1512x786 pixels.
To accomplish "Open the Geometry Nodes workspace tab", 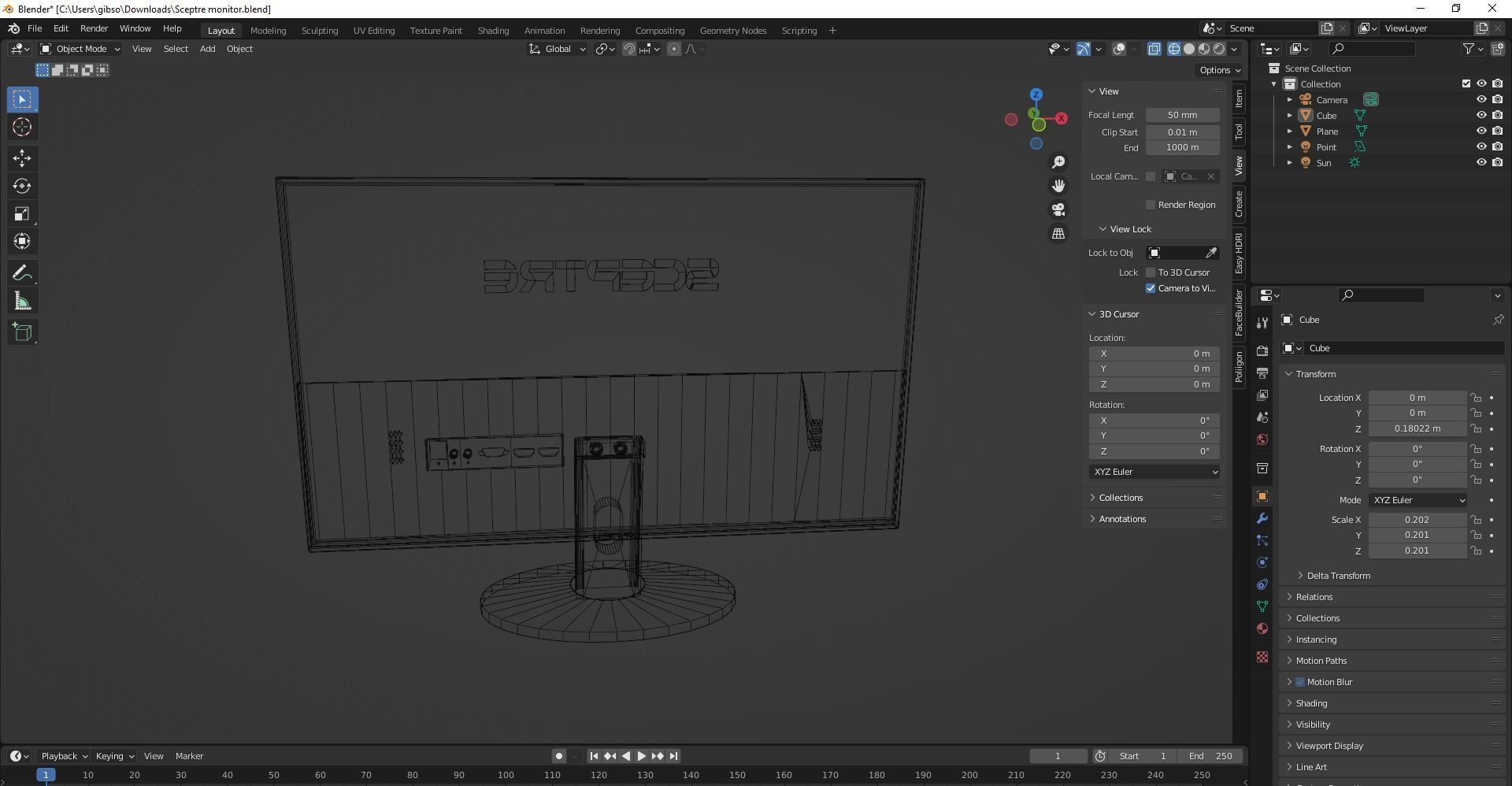I will pos(732,31).
